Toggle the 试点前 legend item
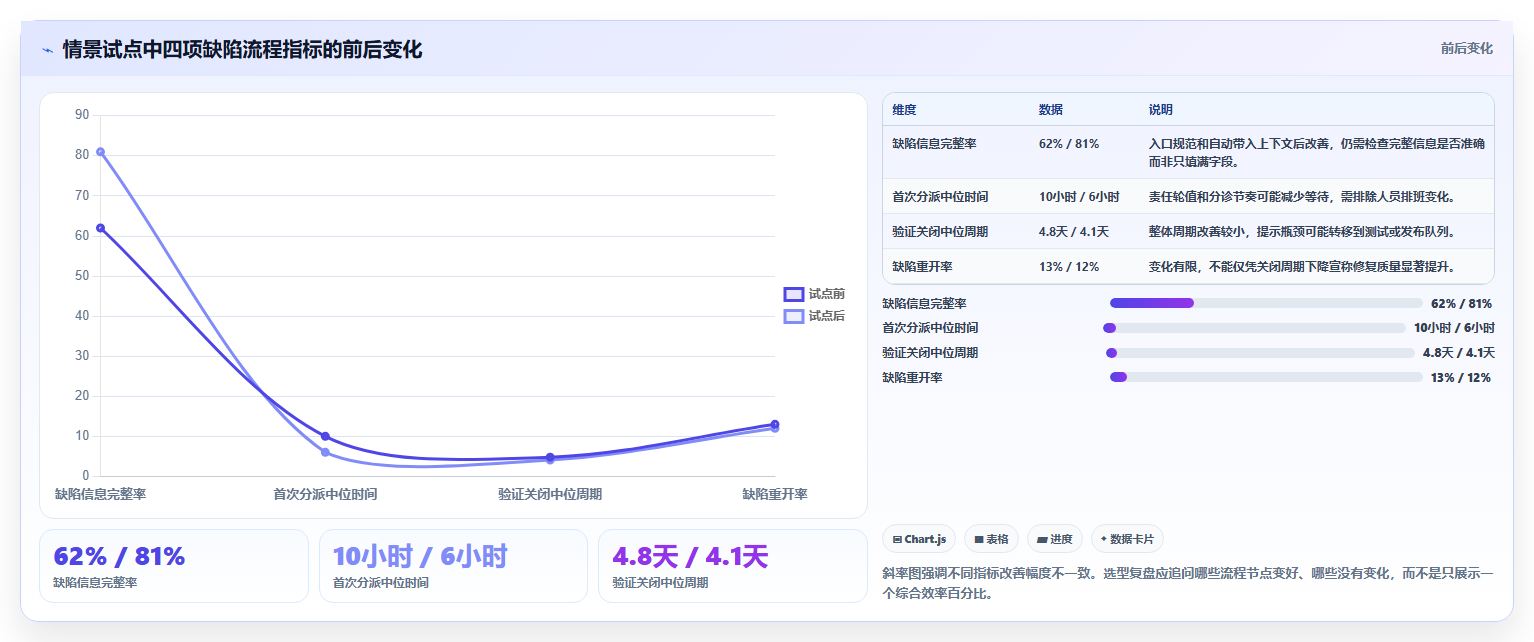Screen dimensions: 1534x642 (x=814, y=294)
